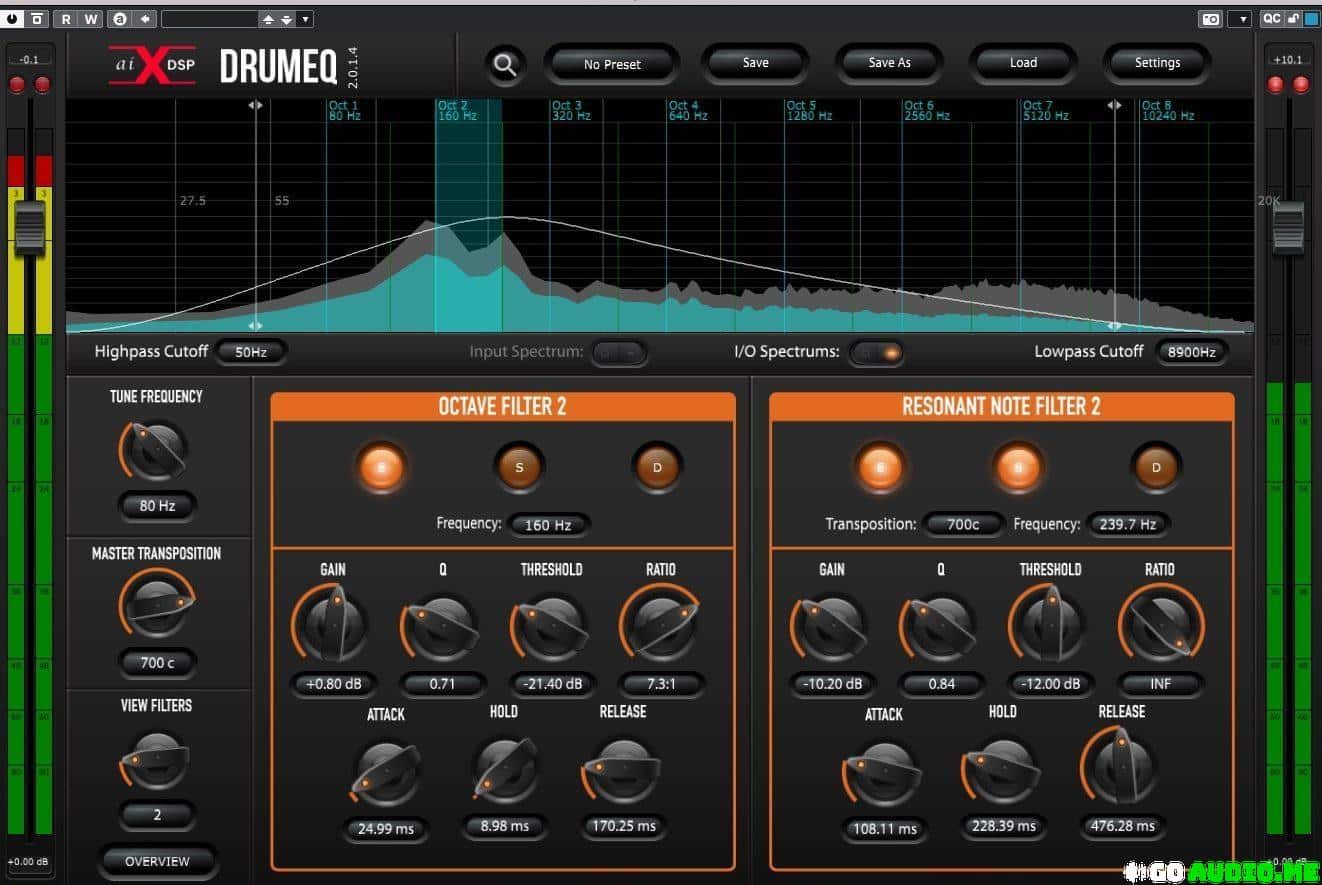Select Oct 2 160 Hz band label

[457, 110]
